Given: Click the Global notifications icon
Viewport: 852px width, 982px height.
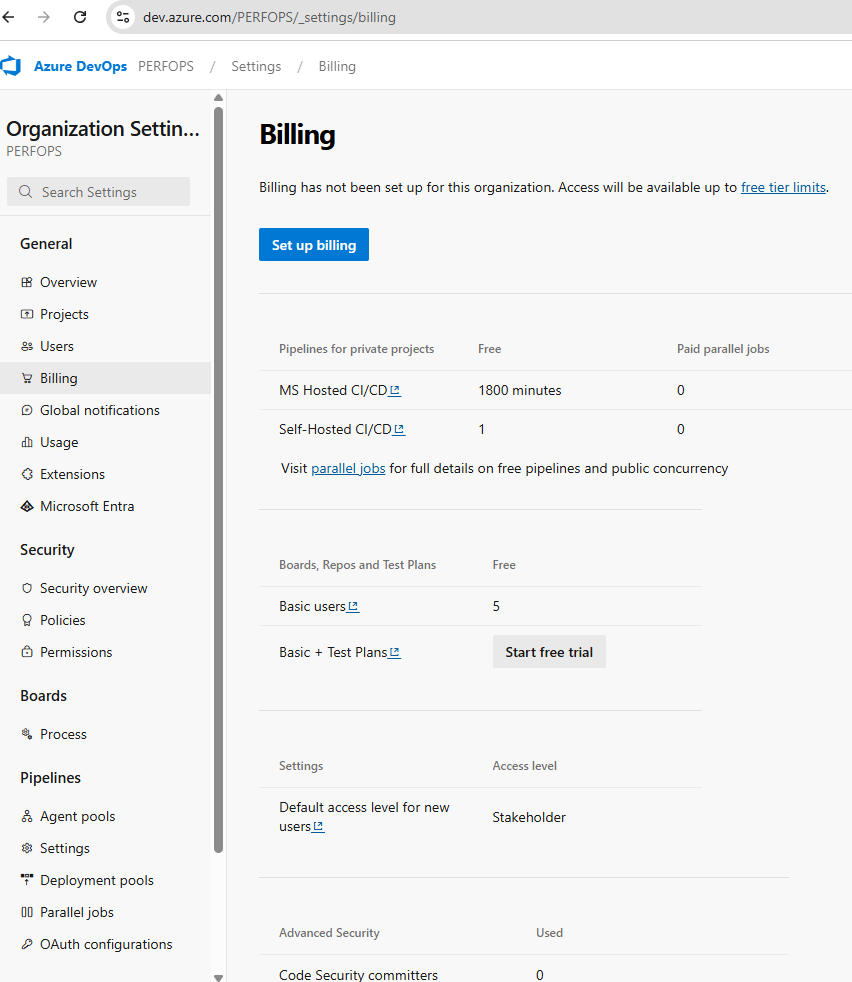Looking at the screenshot, I should [26, 410].
